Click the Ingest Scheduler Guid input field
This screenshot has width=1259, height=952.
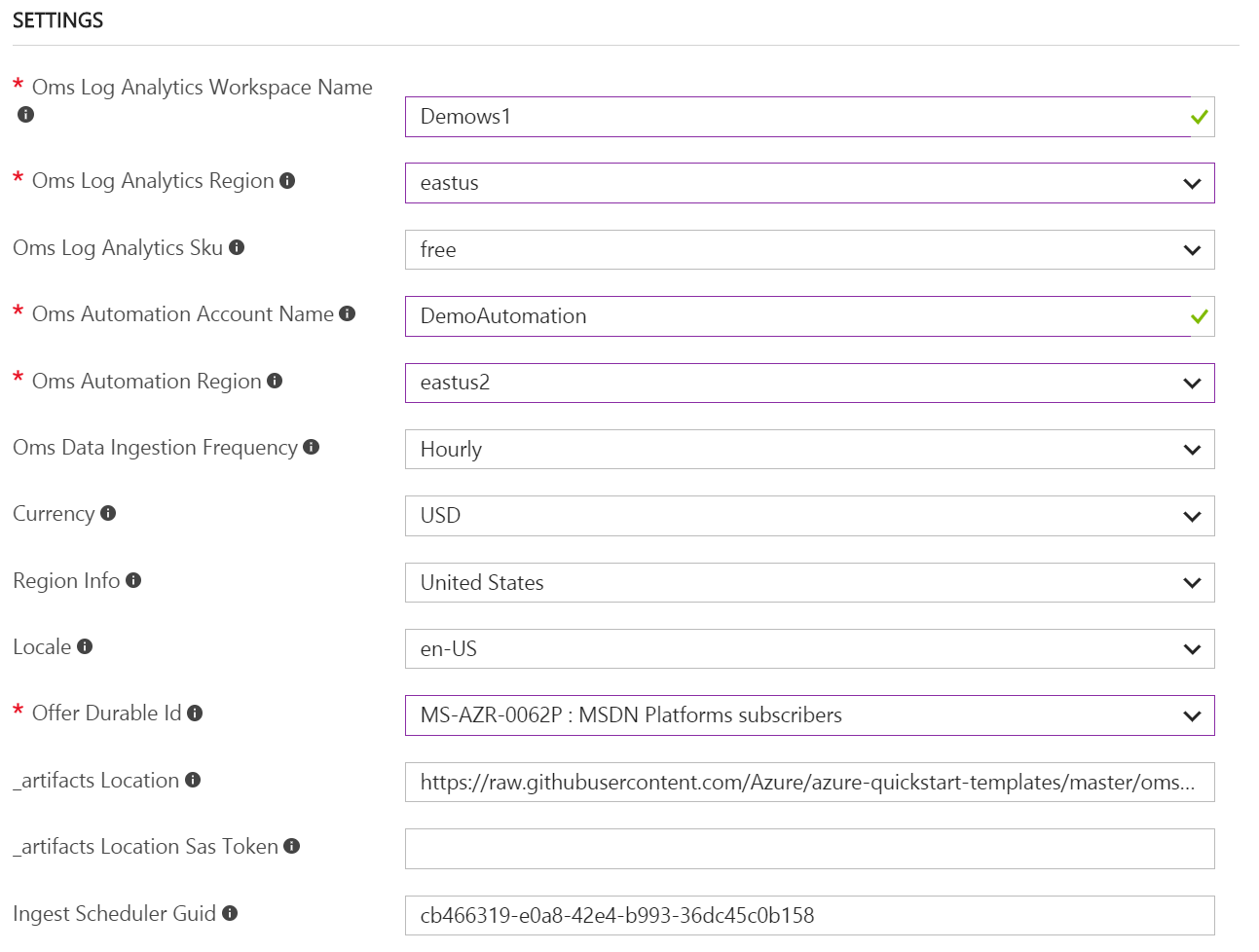tap(810, 915)
